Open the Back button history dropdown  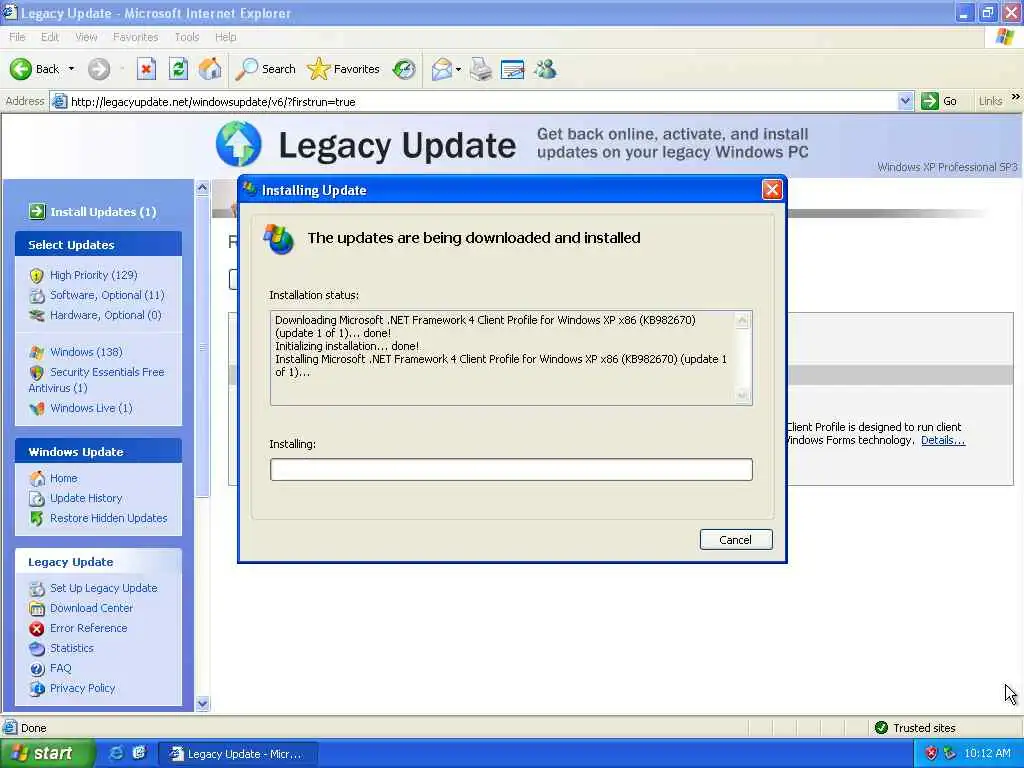[71, 69]
